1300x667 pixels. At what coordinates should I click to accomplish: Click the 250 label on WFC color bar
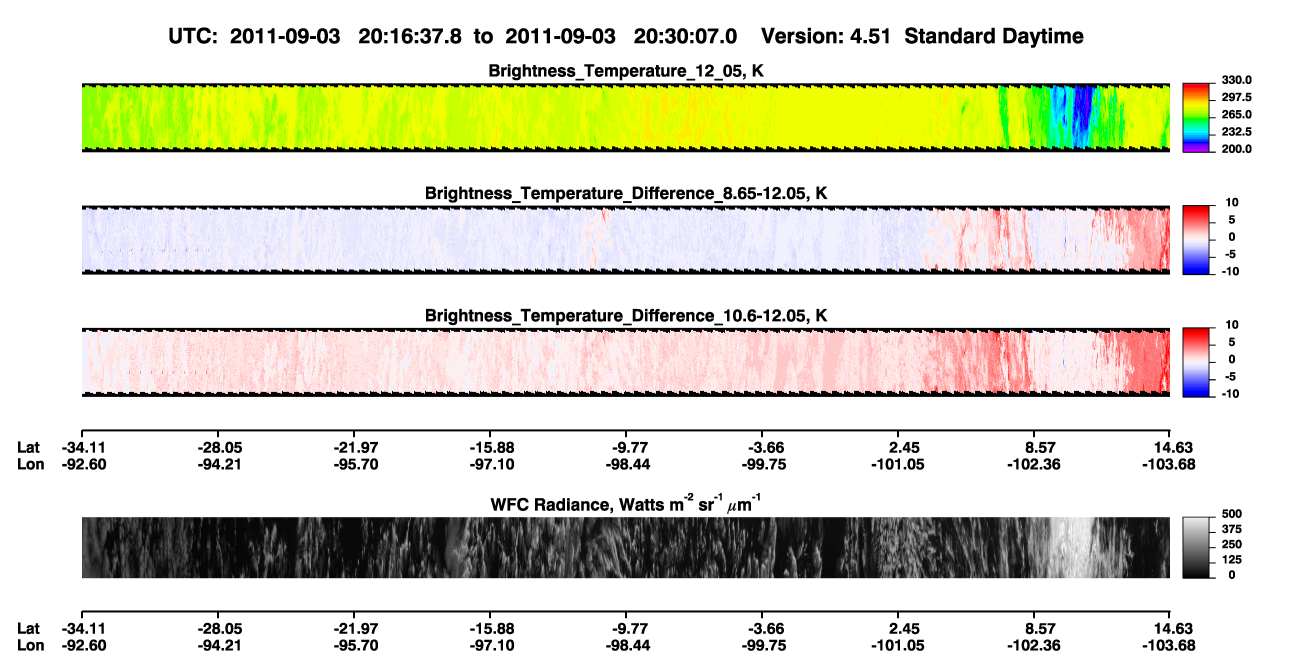1232,544
